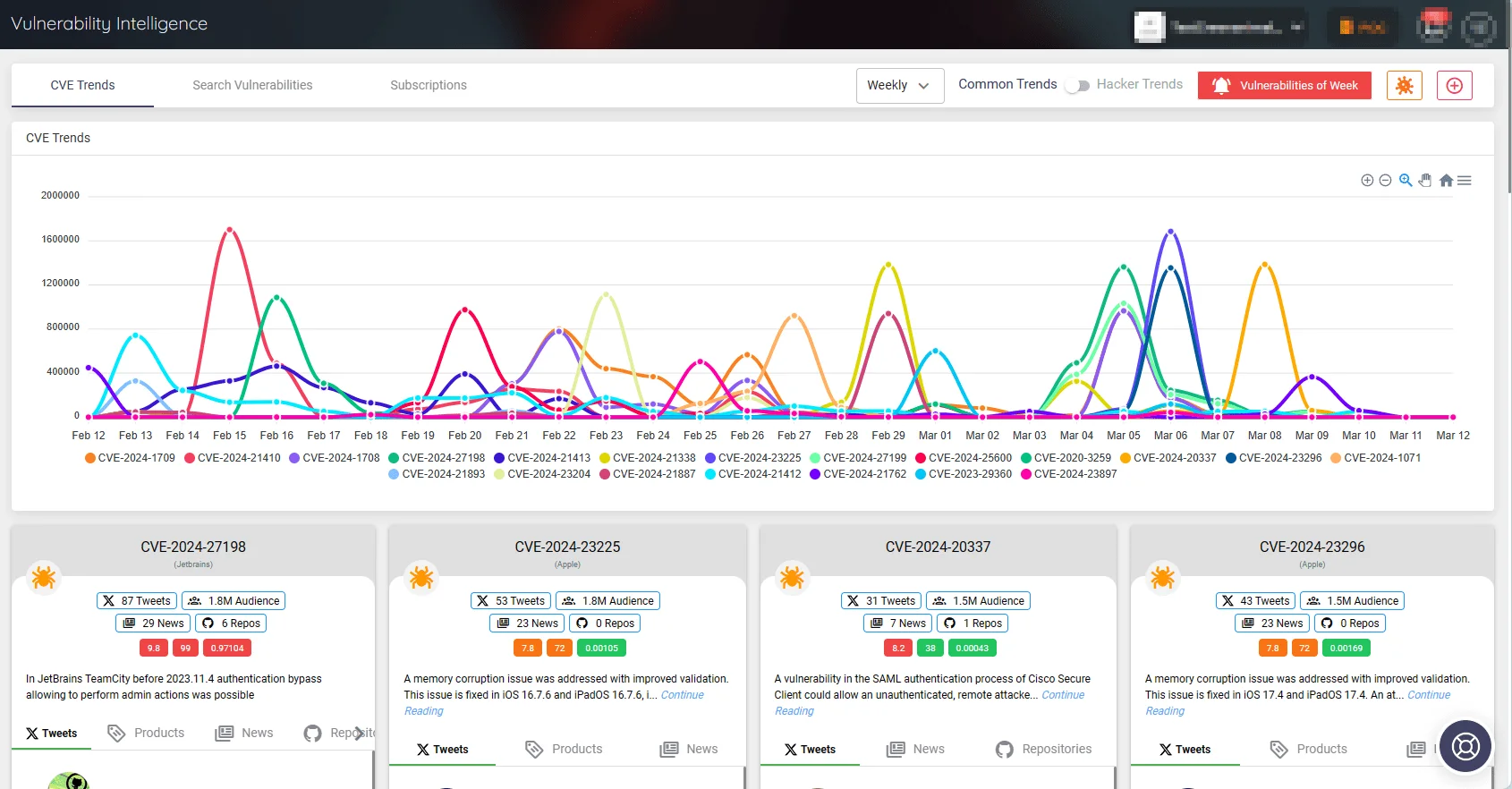Click the orange bug icon button
1512x789 pixels.
1405,85
